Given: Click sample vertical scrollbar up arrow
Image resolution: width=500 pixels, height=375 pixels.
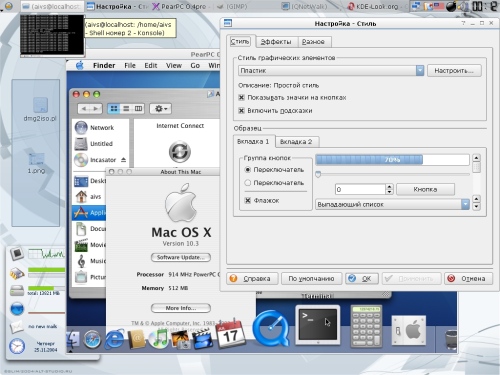Looking at the screenshot, I should pyautogui.click(x=476, y=158).
